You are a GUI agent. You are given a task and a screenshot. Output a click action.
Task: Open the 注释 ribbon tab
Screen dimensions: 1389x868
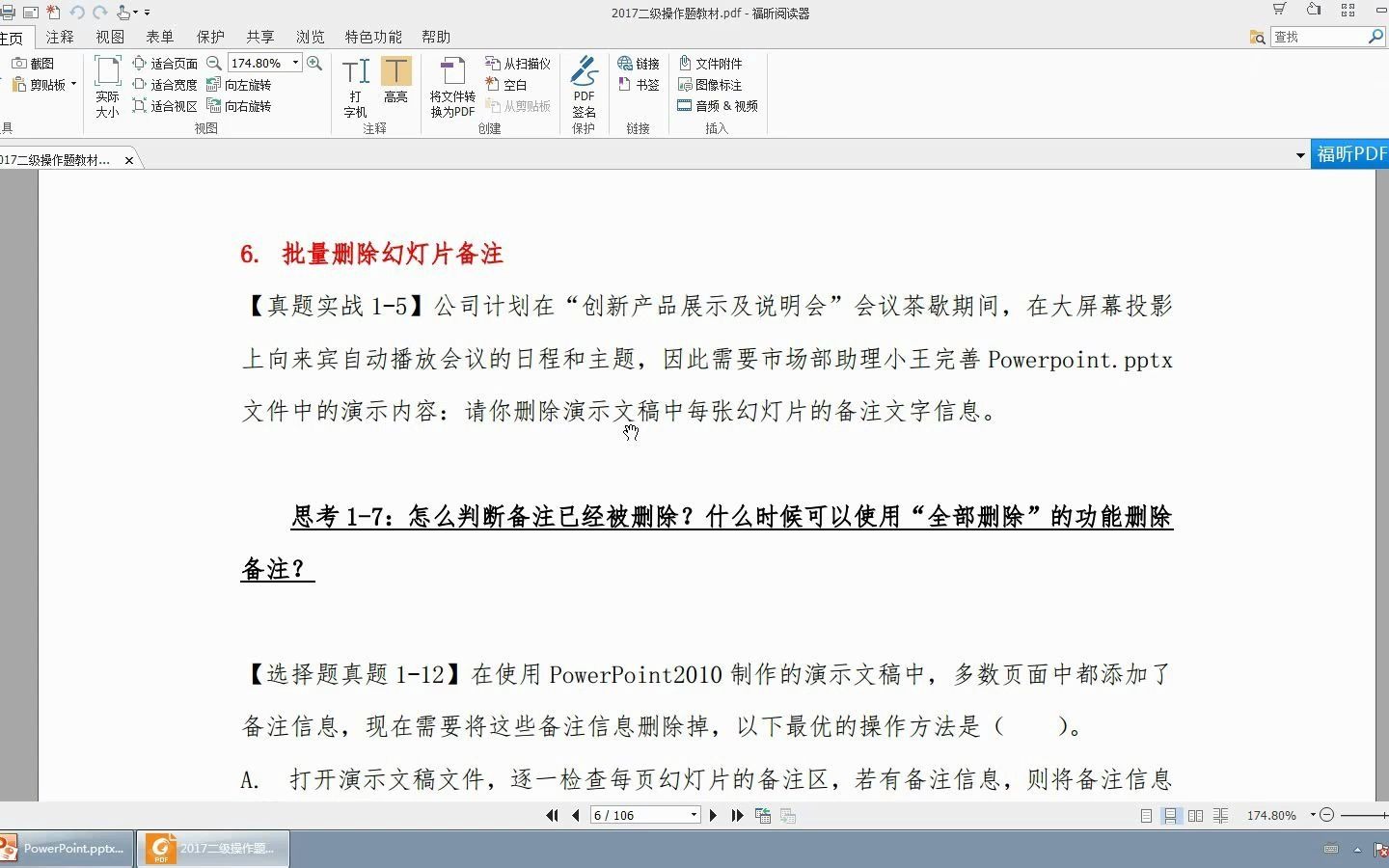(60, 37)
